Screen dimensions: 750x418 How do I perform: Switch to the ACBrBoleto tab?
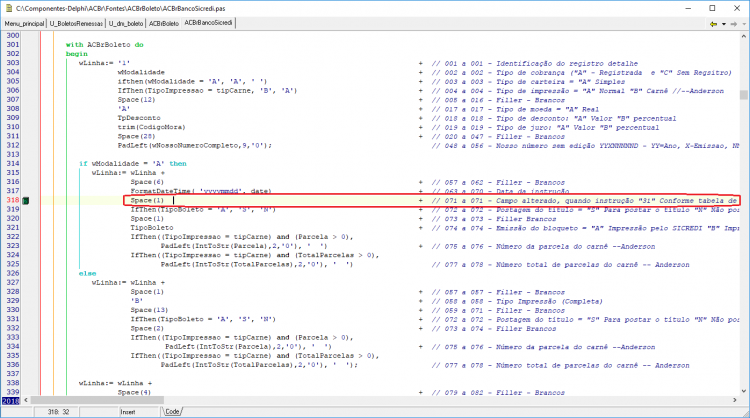[164, 23]
